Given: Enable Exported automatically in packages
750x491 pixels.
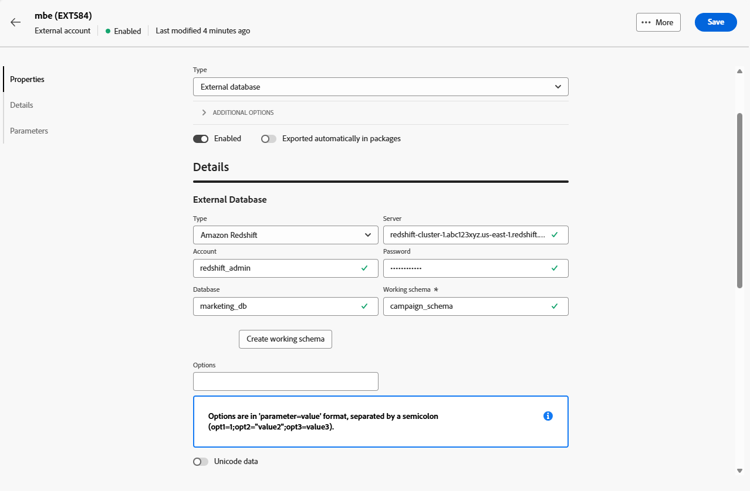Looking at the screenshot, I should 268,139.
